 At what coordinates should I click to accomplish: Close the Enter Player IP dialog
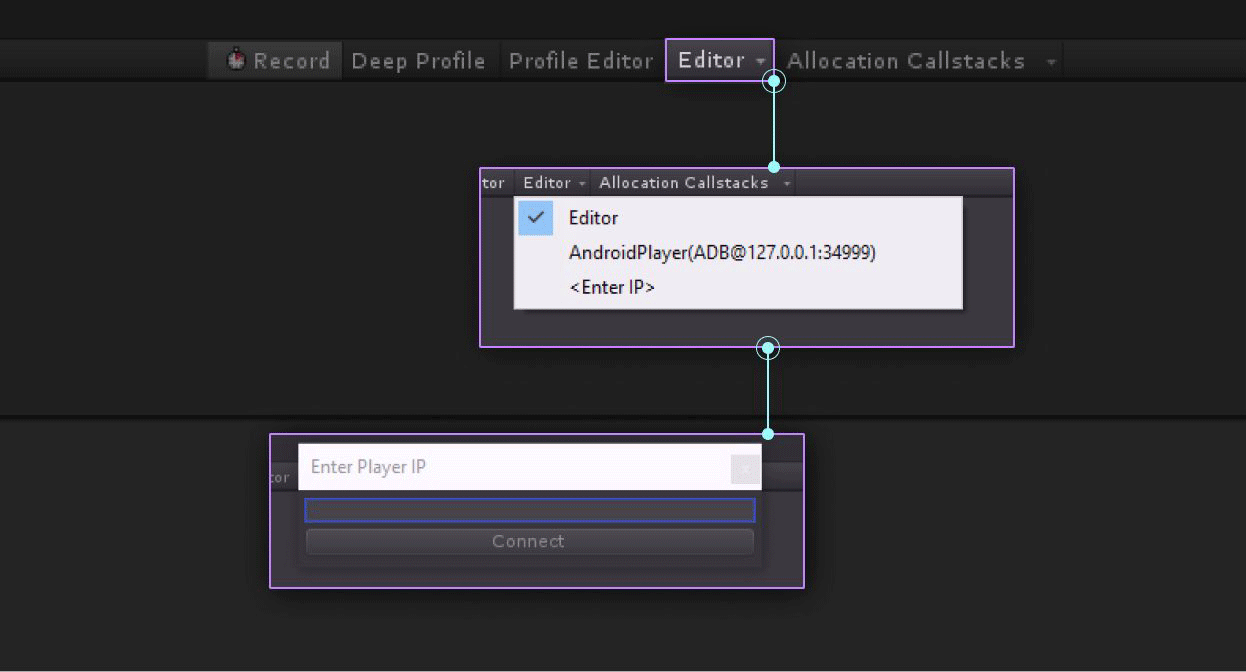pos(745,468)
